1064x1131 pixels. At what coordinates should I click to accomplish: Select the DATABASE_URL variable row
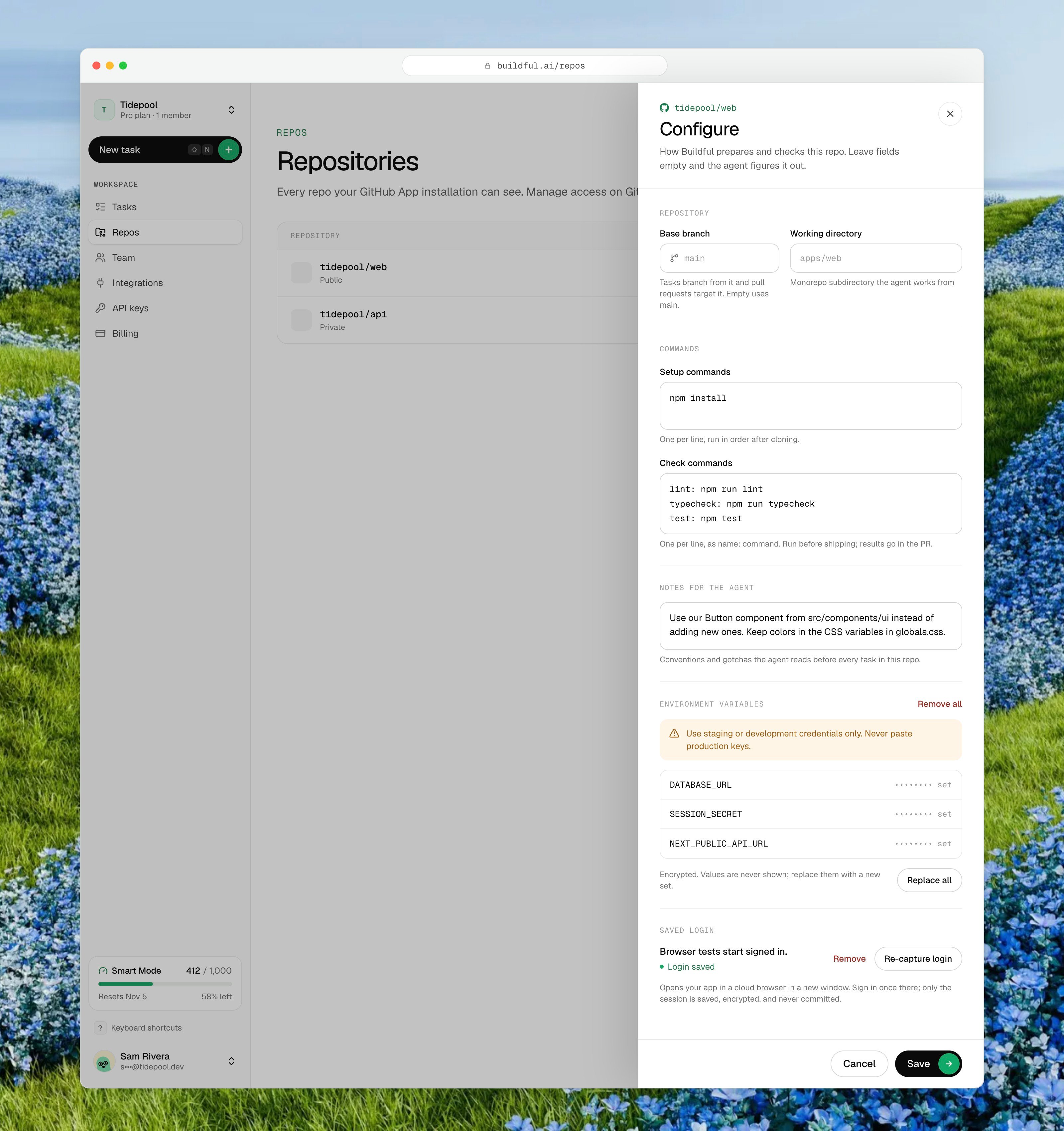click(810, 784)
